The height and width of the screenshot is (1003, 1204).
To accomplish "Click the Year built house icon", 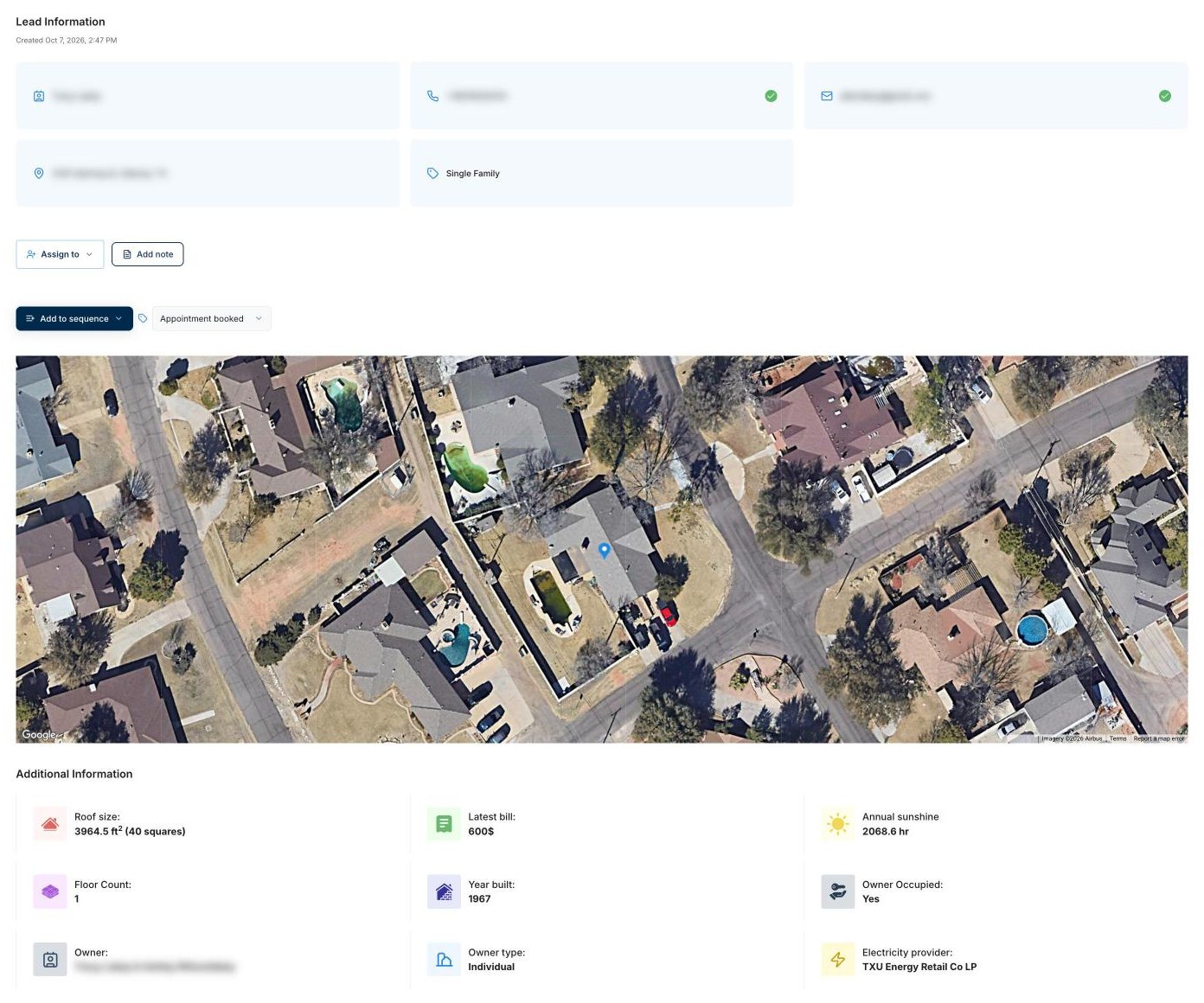I will pyautogui.click(x=444, y=891).
